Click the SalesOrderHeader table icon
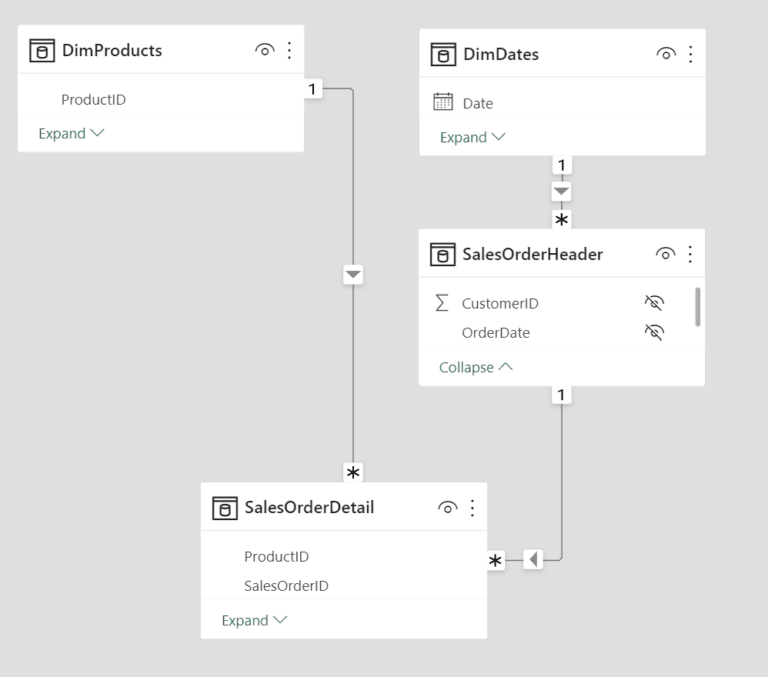768x677 pixels. 443,254
